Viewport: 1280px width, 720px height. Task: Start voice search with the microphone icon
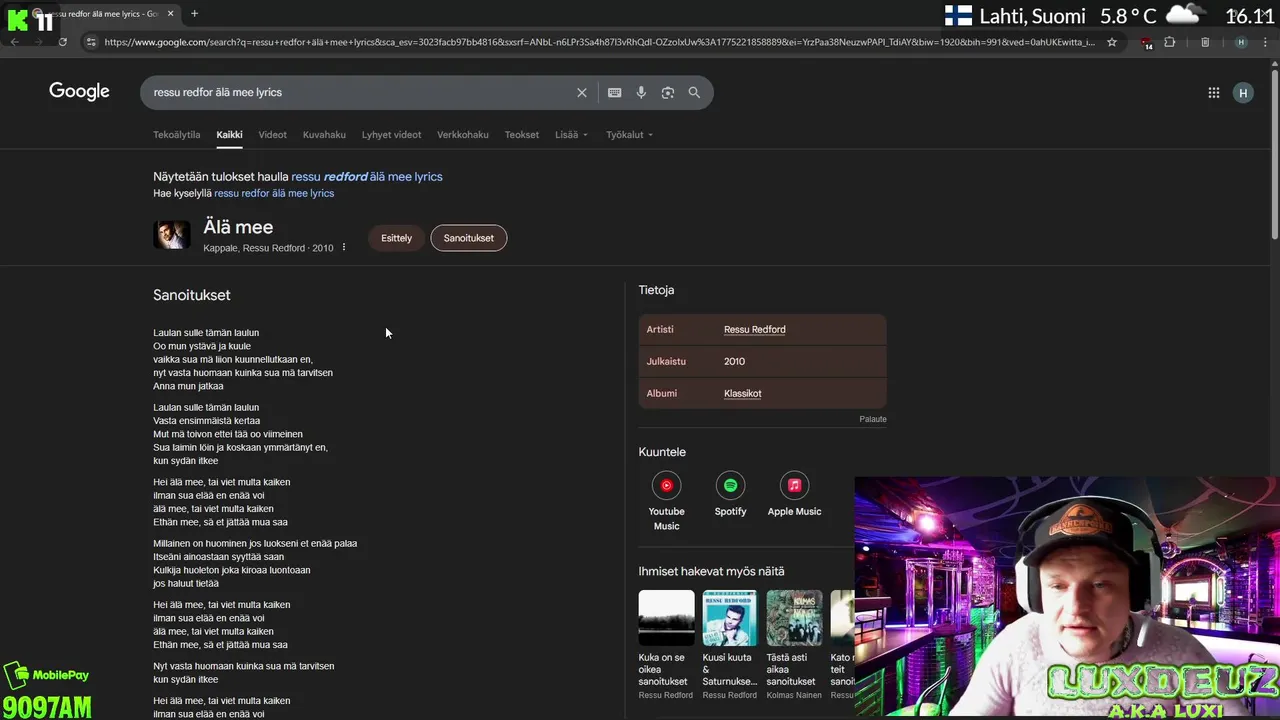(641, 92)
